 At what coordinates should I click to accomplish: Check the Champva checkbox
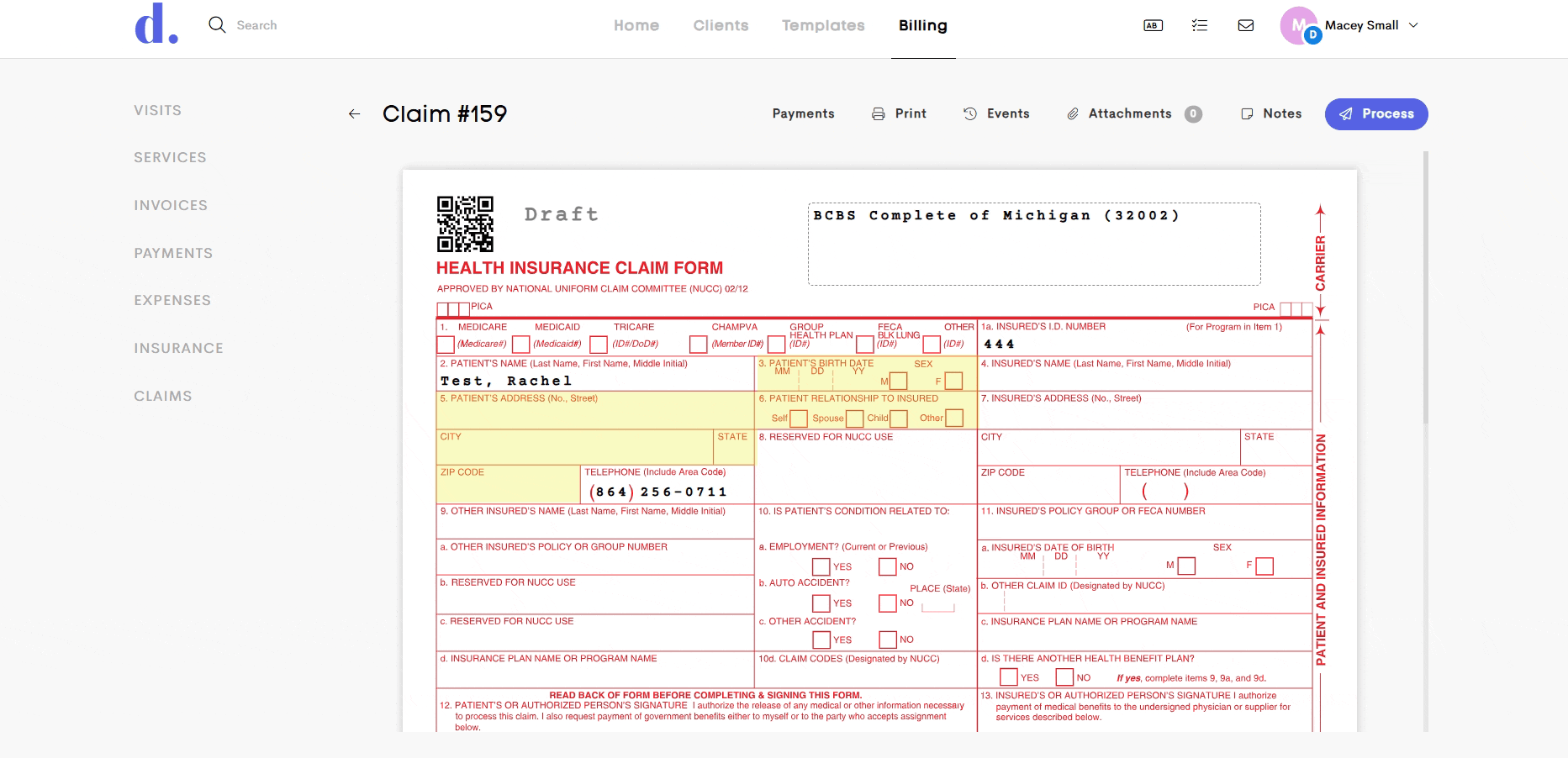(x=698, y=345)
